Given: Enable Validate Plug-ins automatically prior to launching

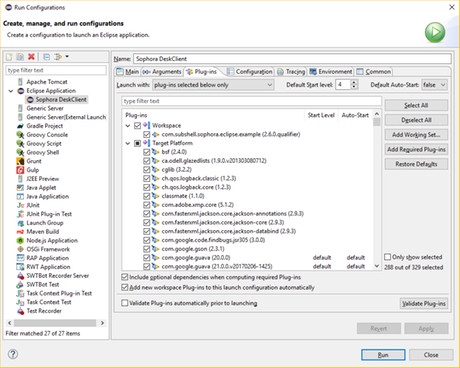Looking at the screenshot, I should [125, 303].
